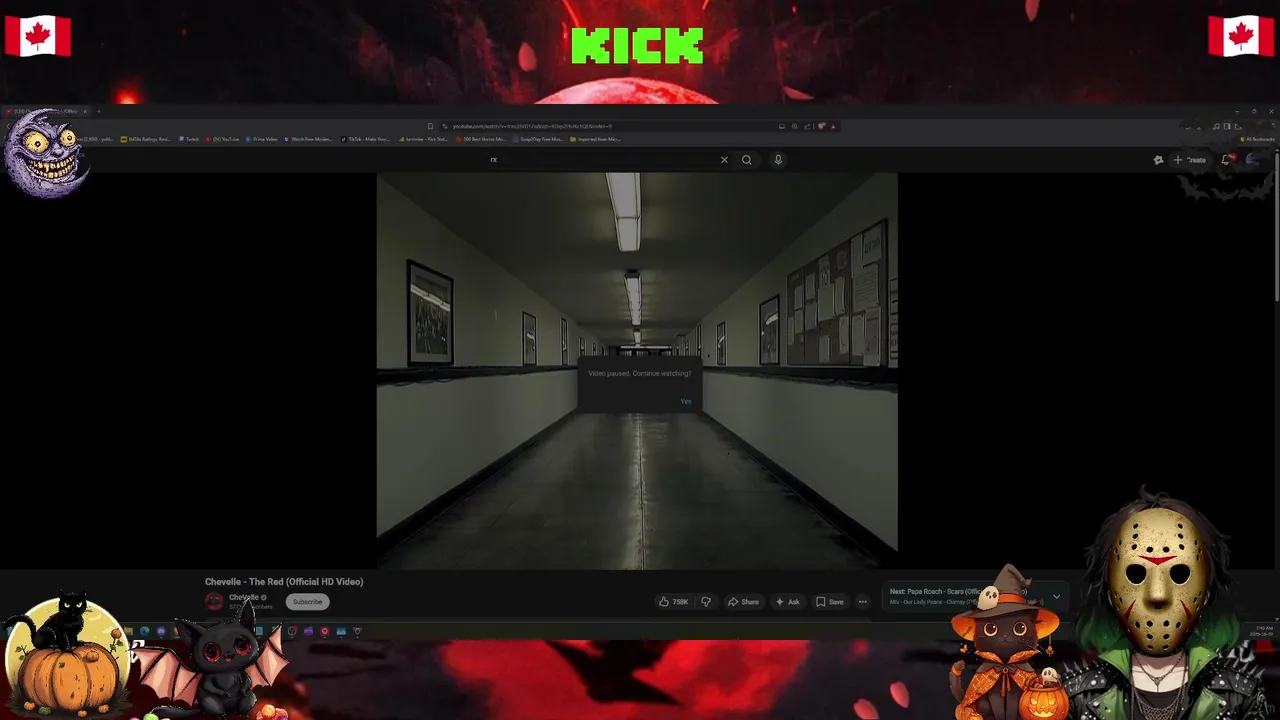Open a new browser tab with plus
The width and height of the screenshot is (1280, 720).
[98, 111]
